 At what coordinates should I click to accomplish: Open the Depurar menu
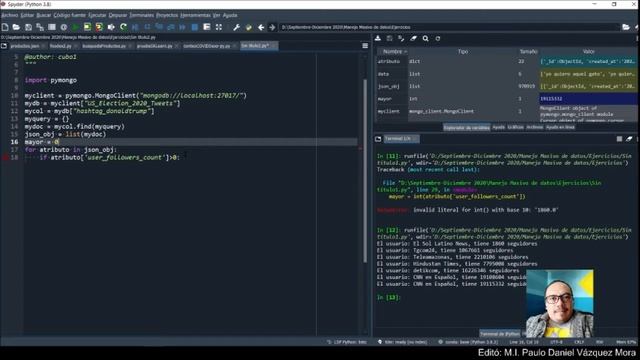118,15
